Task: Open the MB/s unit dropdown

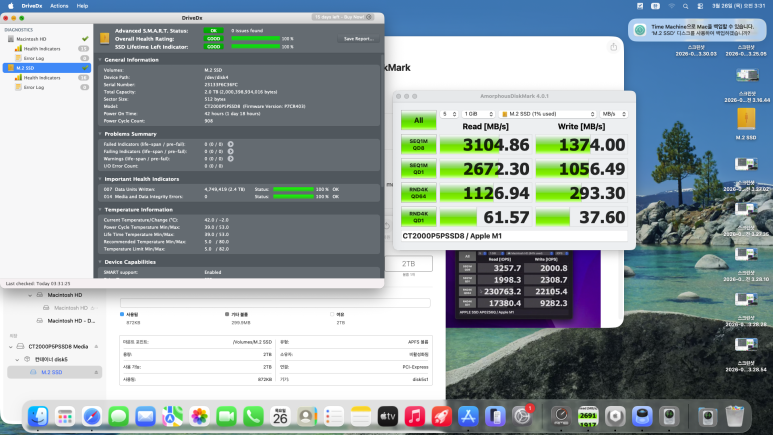Action: pyautogui.click(x=614, y=114)
